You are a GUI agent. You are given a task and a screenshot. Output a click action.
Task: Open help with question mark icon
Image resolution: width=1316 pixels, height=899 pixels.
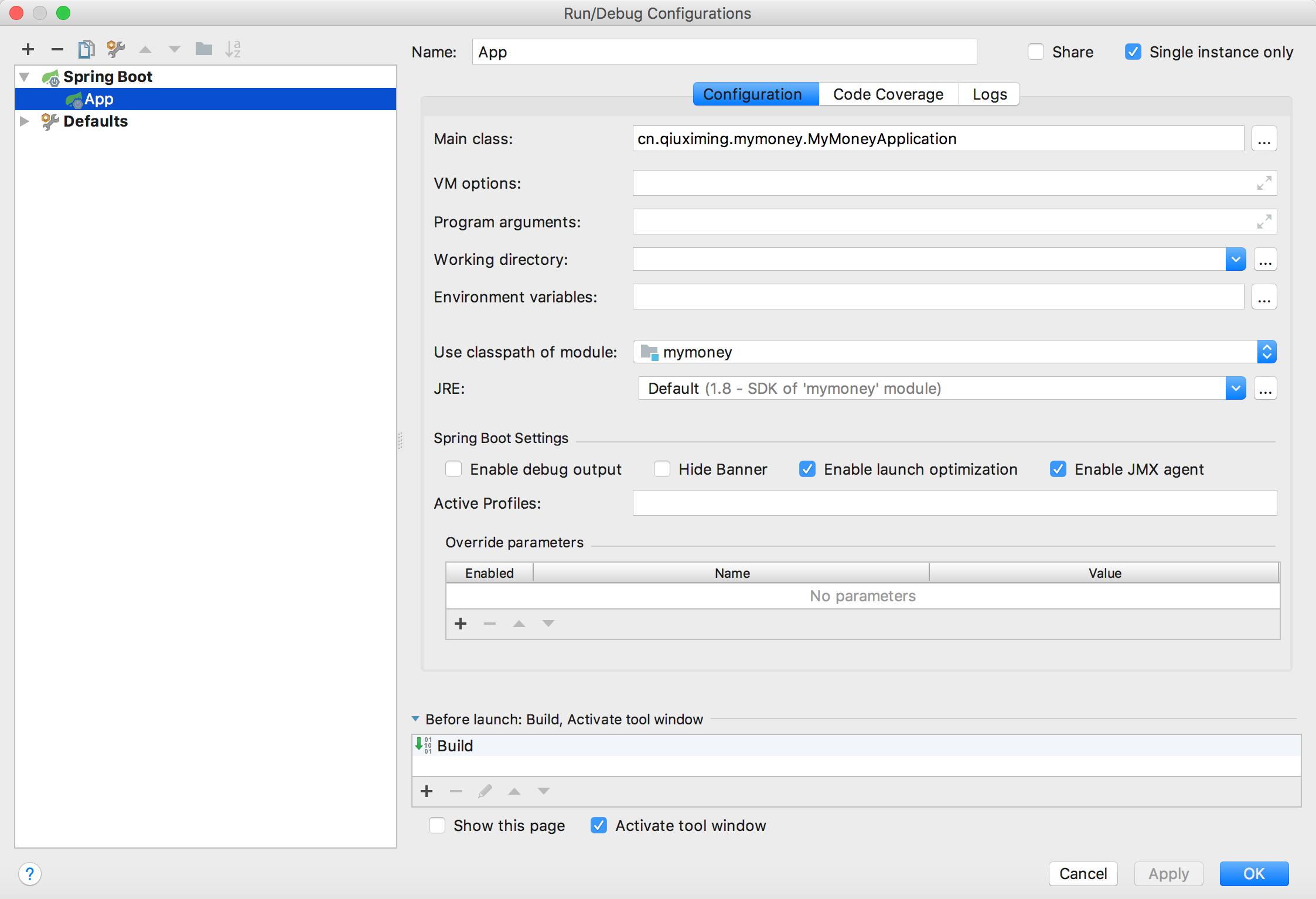30,874
